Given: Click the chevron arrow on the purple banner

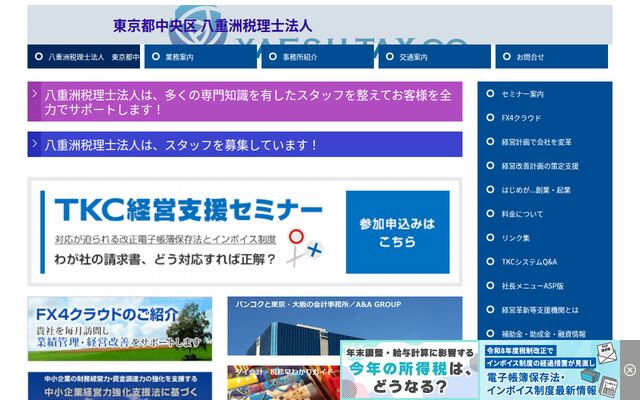Looking at the screenshot, I should pos(35,94).
